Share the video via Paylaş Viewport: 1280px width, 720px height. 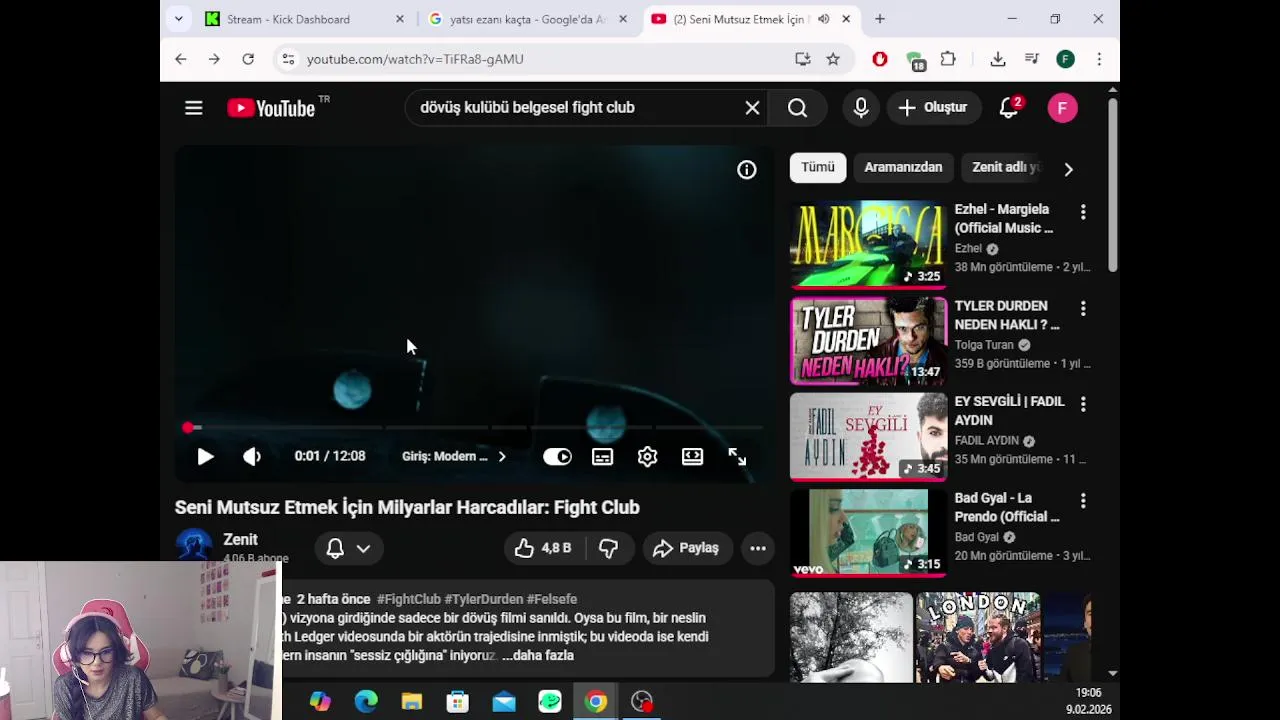click(686, 548)
